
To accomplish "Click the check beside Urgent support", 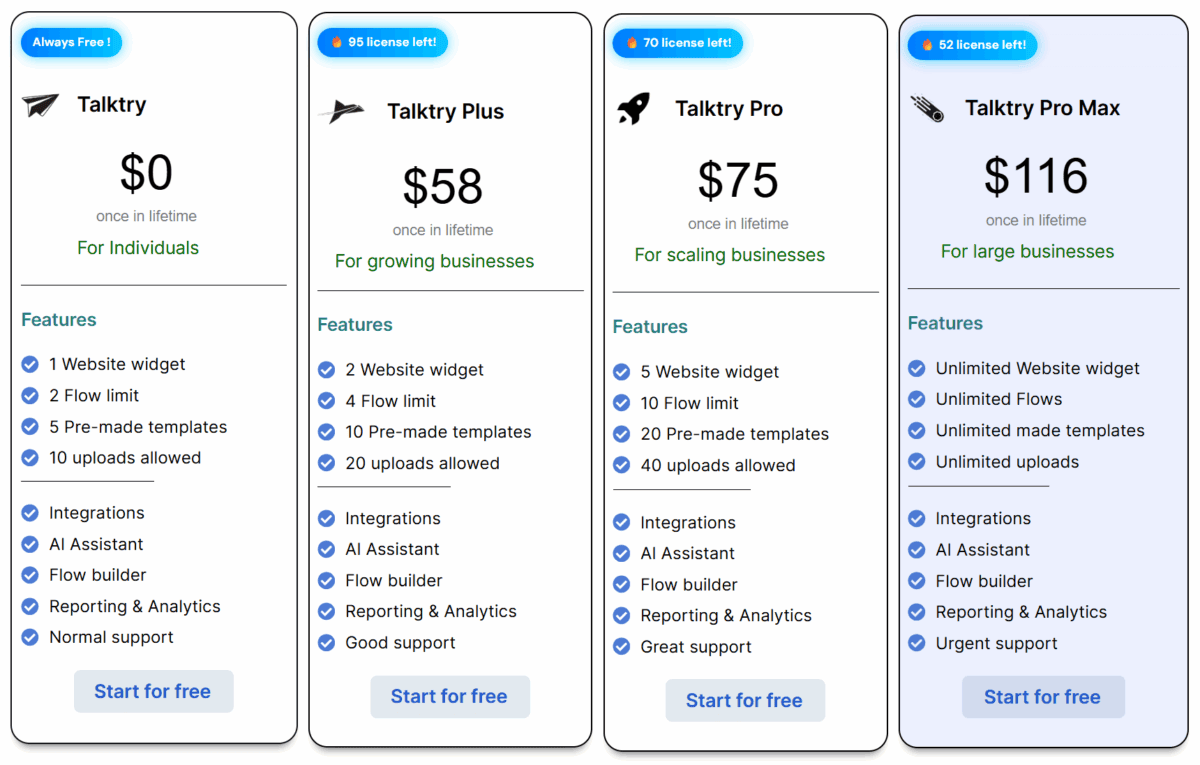I will click(x=916, y=643).
